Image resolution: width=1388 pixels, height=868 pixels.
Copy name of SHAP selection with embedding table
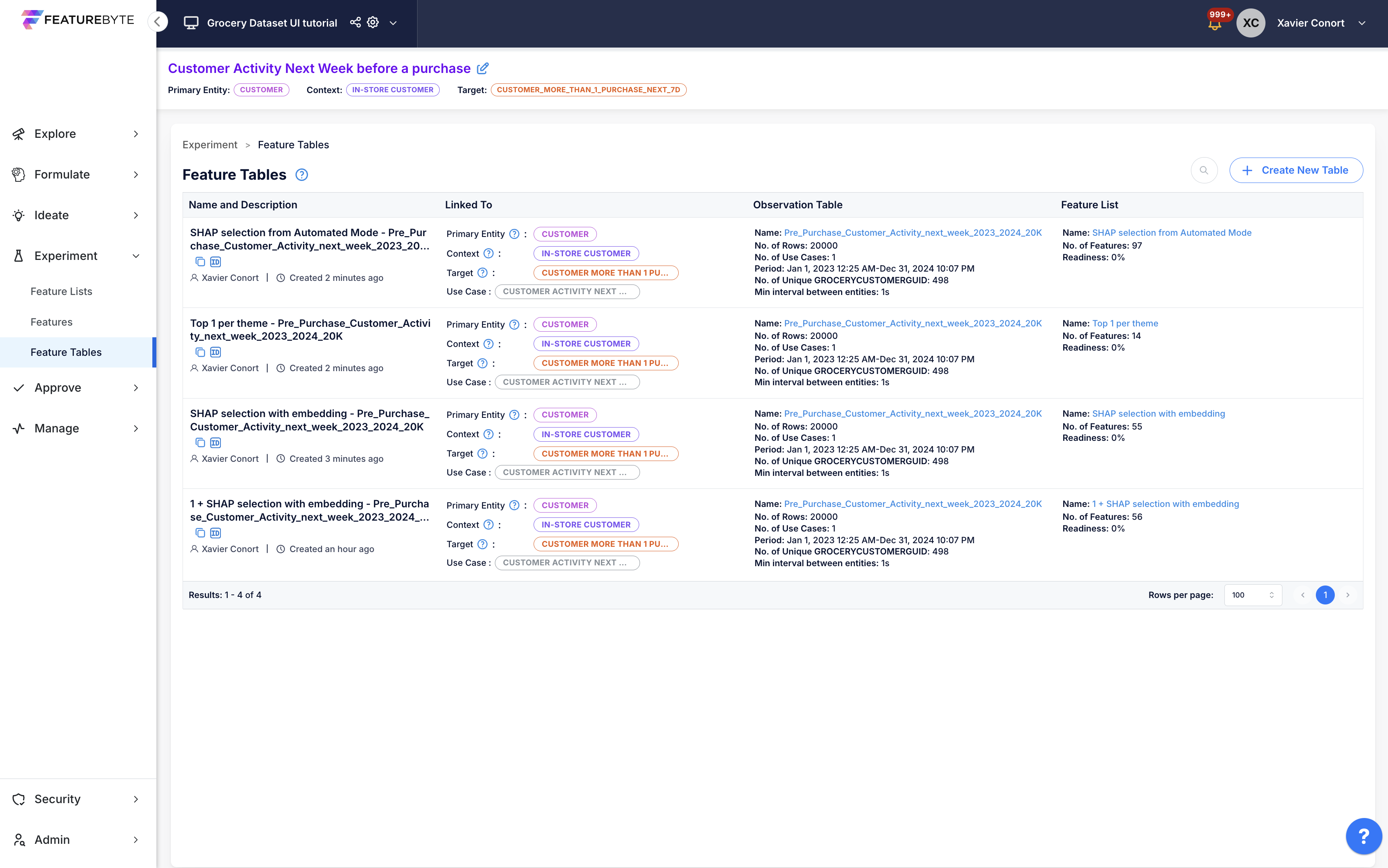pos(200,442)
